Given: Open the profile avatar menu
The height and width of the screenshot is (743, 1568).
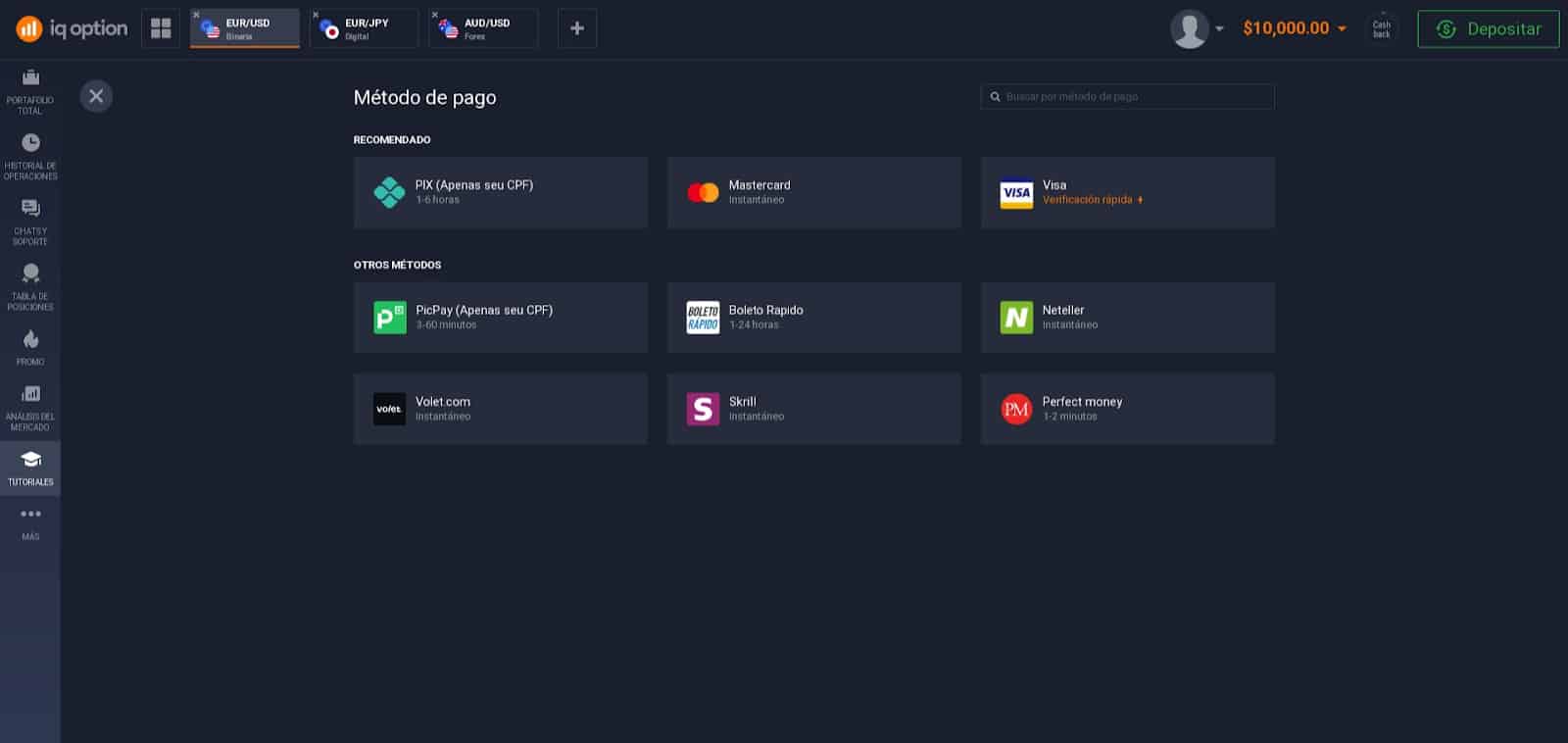Looking at the screenshot, I should [1189, 29].
